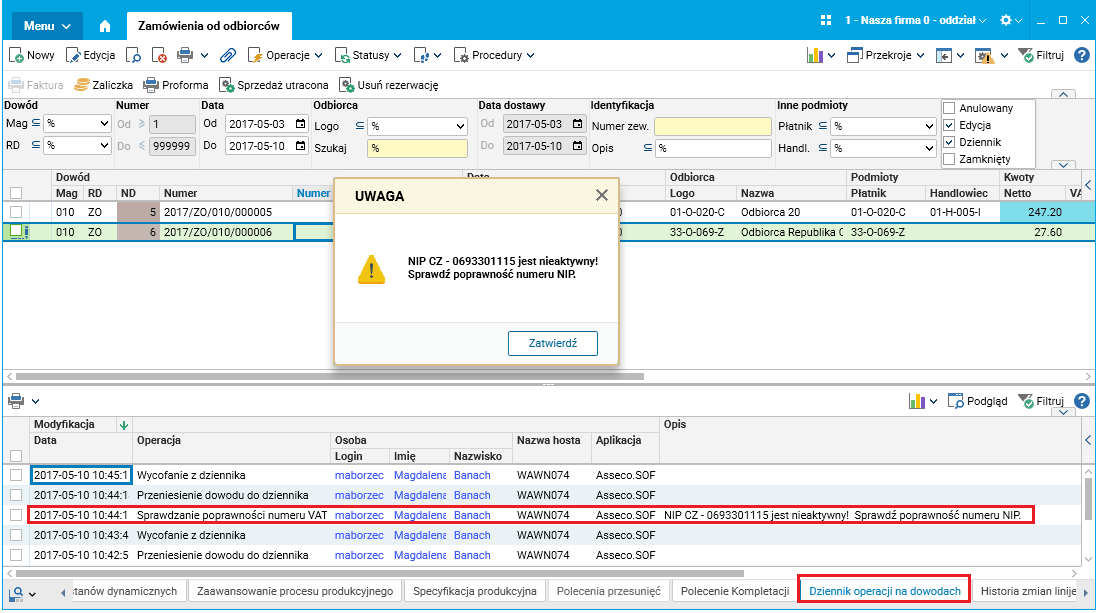This screenshot has height=613, width=1098.
Task: Click the Proforma printer icon
Action: (151, 85)
